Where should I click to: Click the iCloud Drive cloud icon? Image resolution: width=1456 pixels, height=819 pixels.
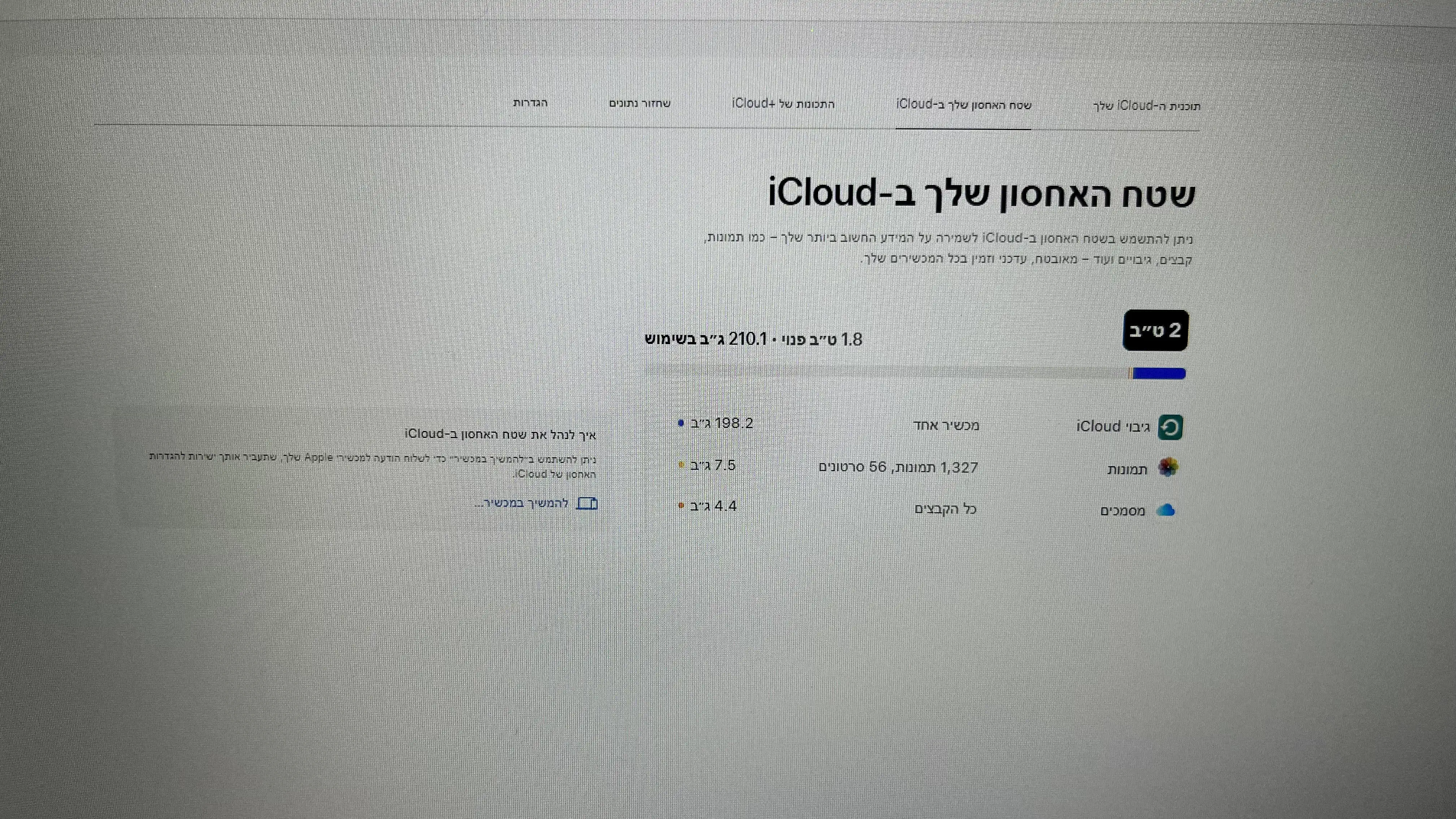pos(1165,510)
